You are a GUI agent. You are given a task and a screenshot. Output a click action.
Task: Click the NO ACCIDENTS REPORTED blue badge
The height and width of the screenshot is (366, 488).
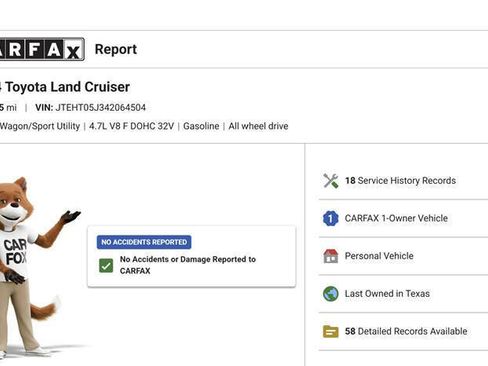pyautogui.click(x=144, y=242)
